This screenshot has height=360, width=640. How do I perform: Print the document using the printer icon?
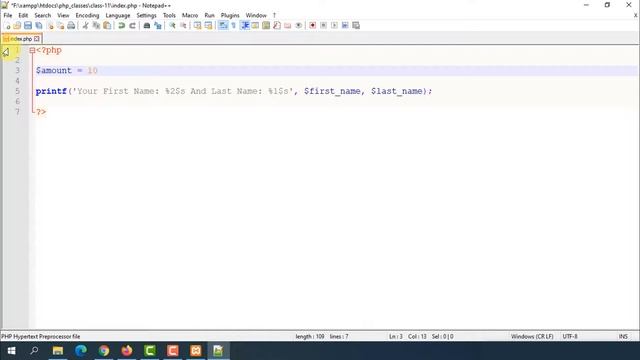[x=71, y=26]
